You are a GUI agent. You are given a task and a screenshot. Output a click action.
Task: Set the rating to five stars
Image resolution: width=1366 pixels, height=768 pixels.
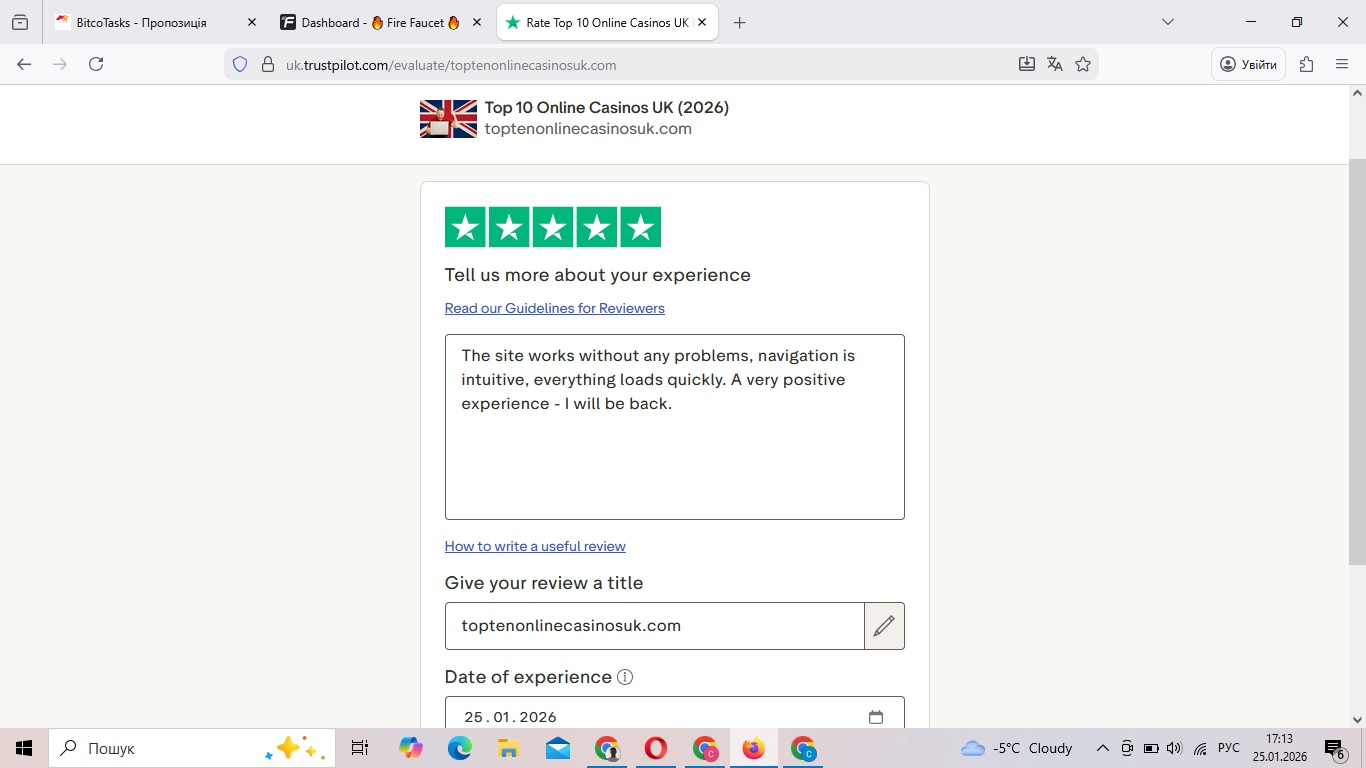(x=641, y=227)
